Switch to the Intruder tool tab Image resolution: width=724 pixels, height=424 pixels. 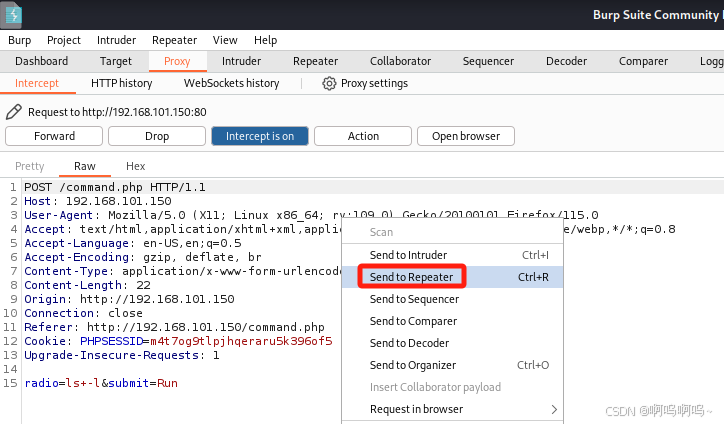coord(241,61)
